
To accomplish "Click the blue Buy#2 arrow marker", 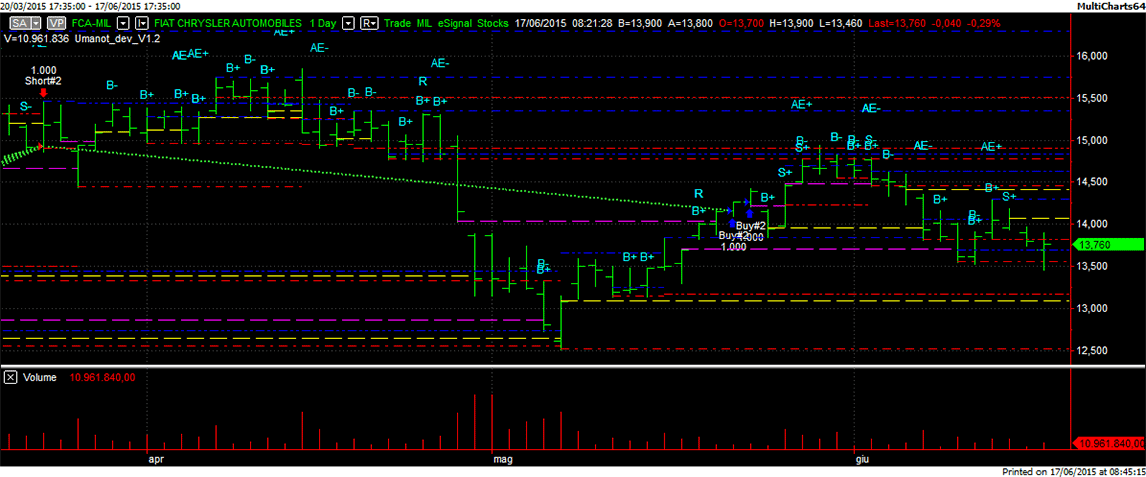I will coord(749,213).
